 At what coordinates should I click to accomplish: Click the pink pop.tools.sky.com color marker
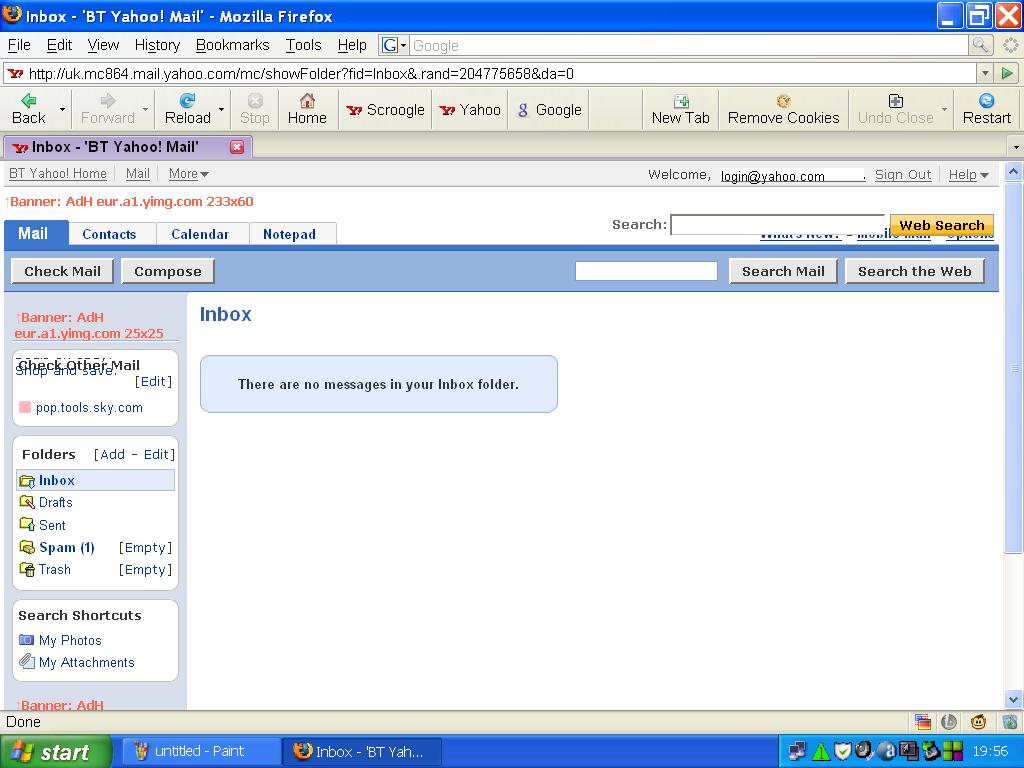tap(25, 408)
